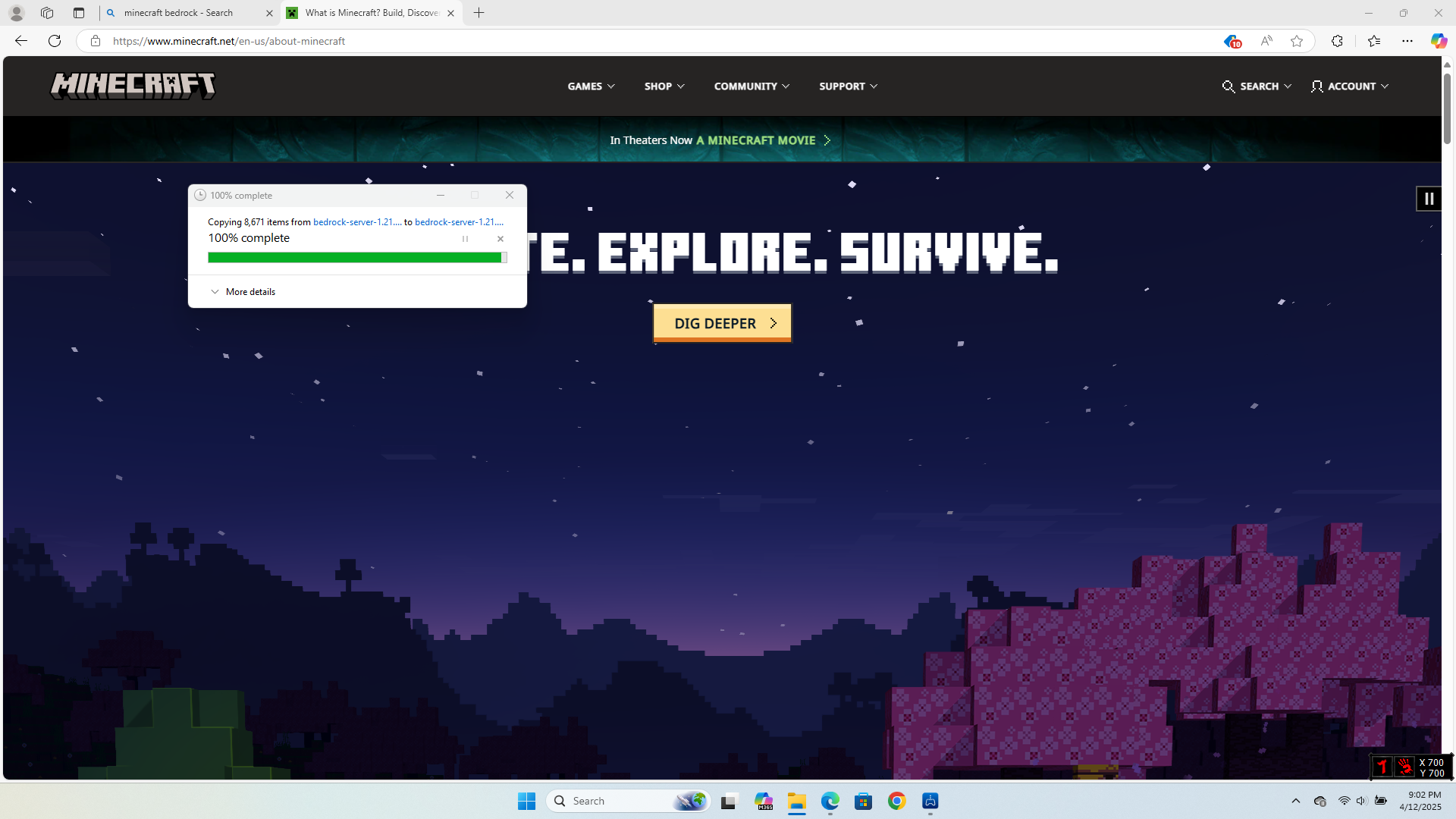This screenshot has height=819, width=1456.
Task: Open Edge Workspaces icon
Action: pyautogui.click(x=47, y=13)
